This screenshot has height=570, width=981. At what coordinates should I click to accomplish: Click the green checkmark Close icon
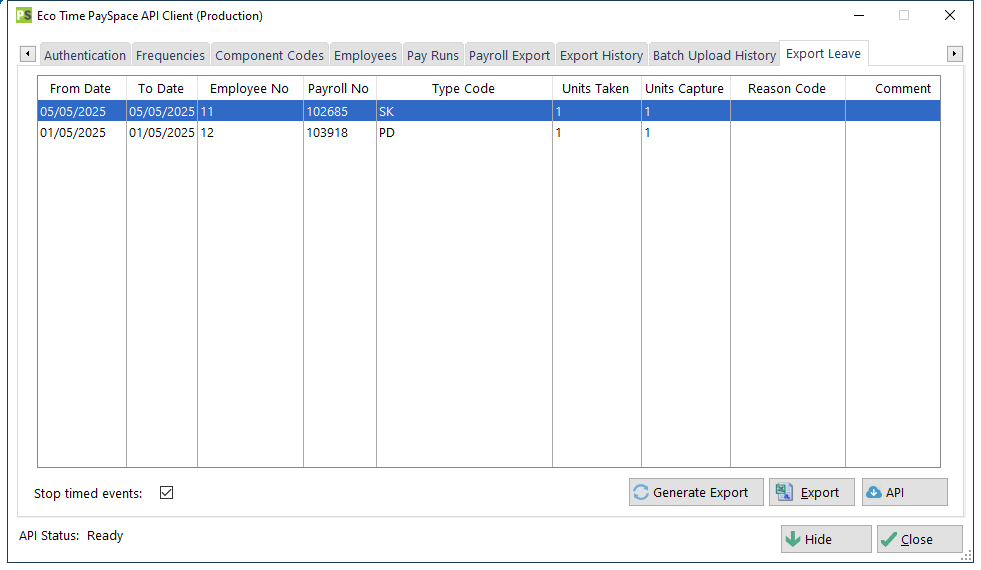[888, 539]
